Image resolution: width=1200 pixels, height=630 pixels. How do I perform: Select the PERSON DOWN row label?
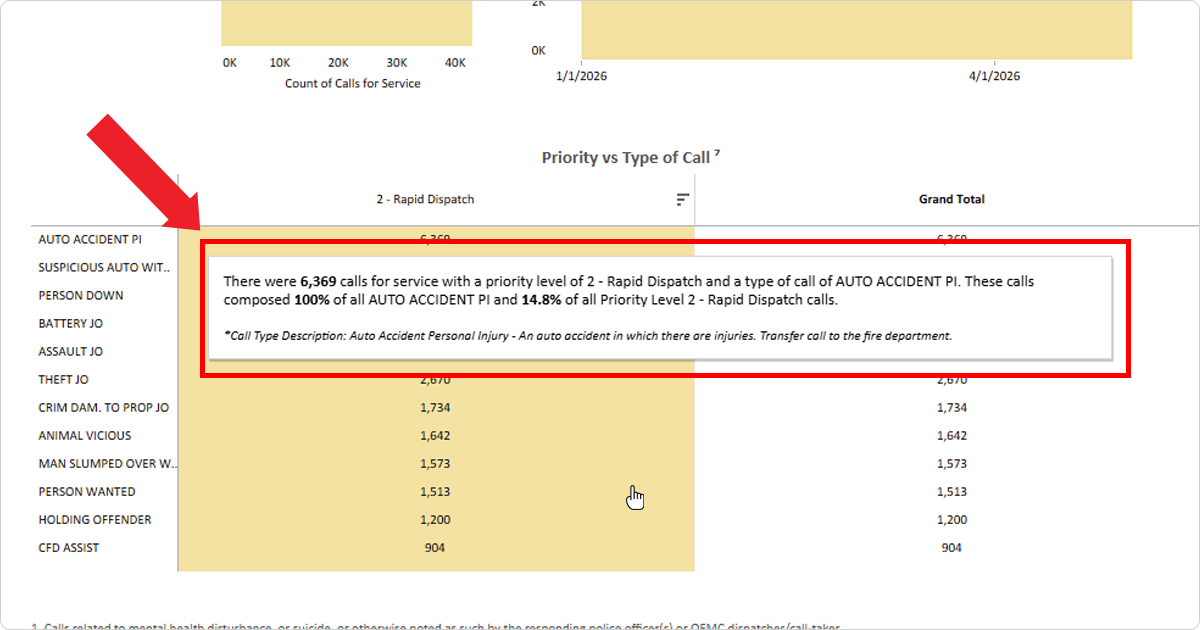coord(81,296)
